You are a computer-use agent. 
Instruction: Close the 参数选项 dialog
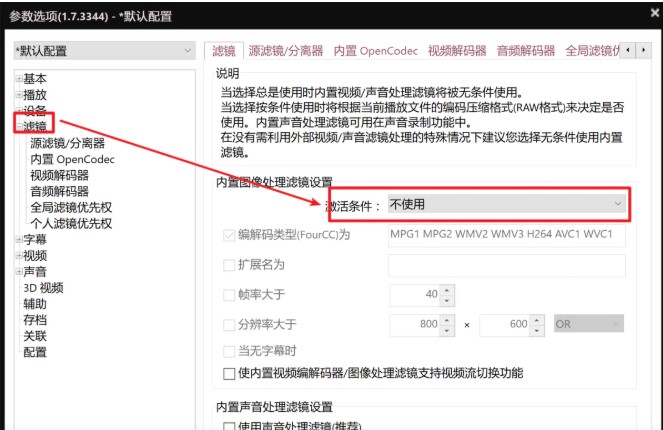655,13
